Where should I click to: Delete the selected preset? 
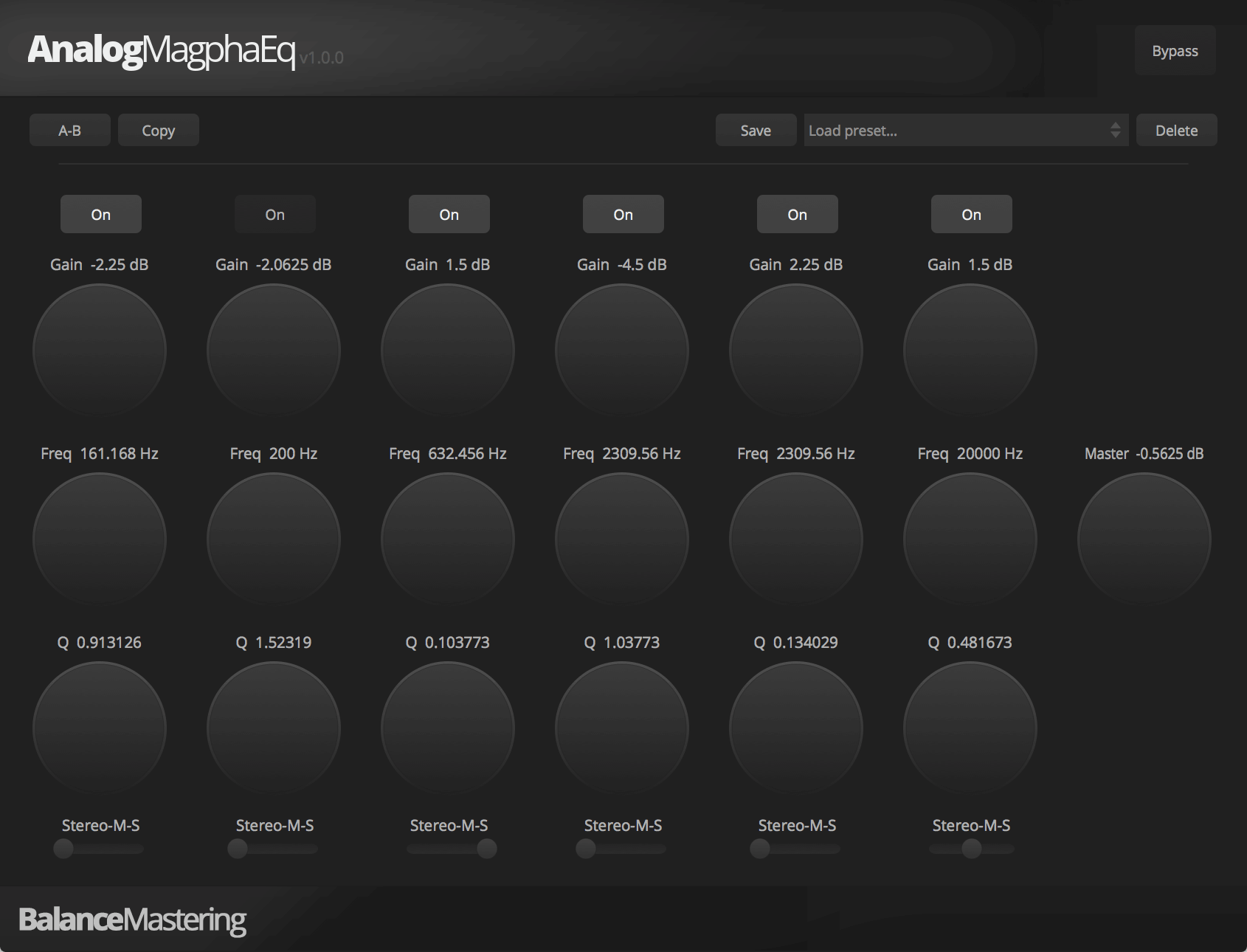[x=1177, y=130]
